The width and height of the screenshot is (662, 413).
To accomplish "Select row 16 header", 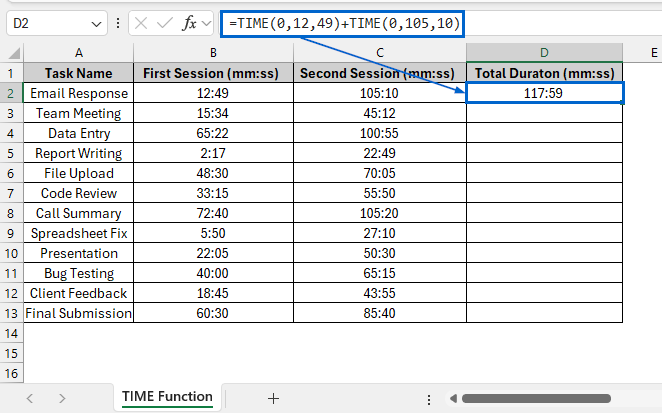I will (11, 373).
